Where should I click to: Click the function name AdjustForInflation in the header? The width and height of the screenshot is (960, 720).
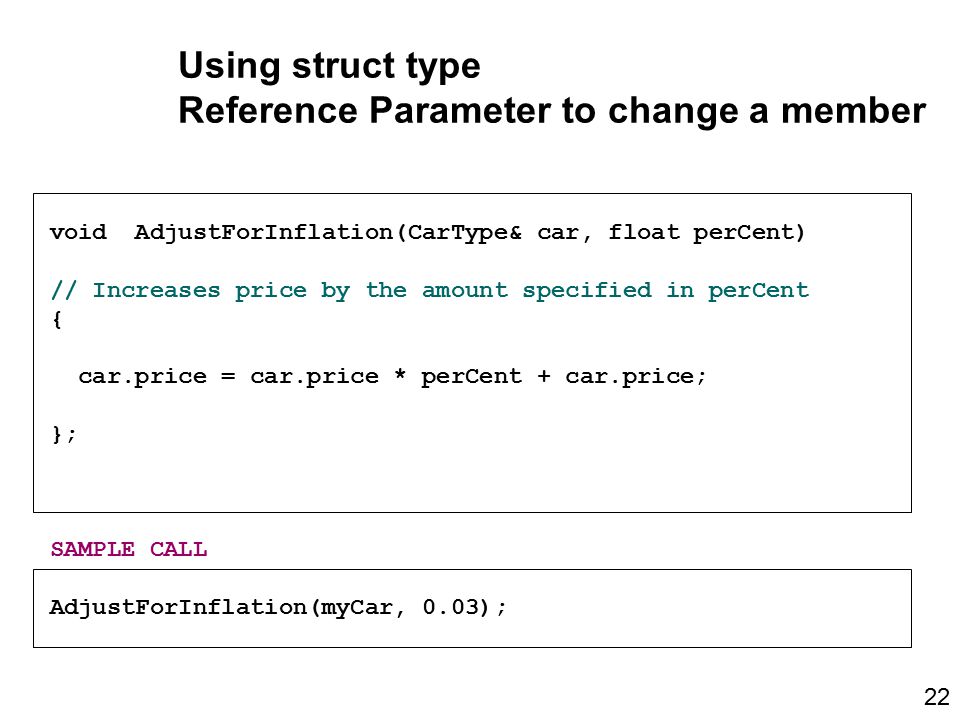coord(263,232)
